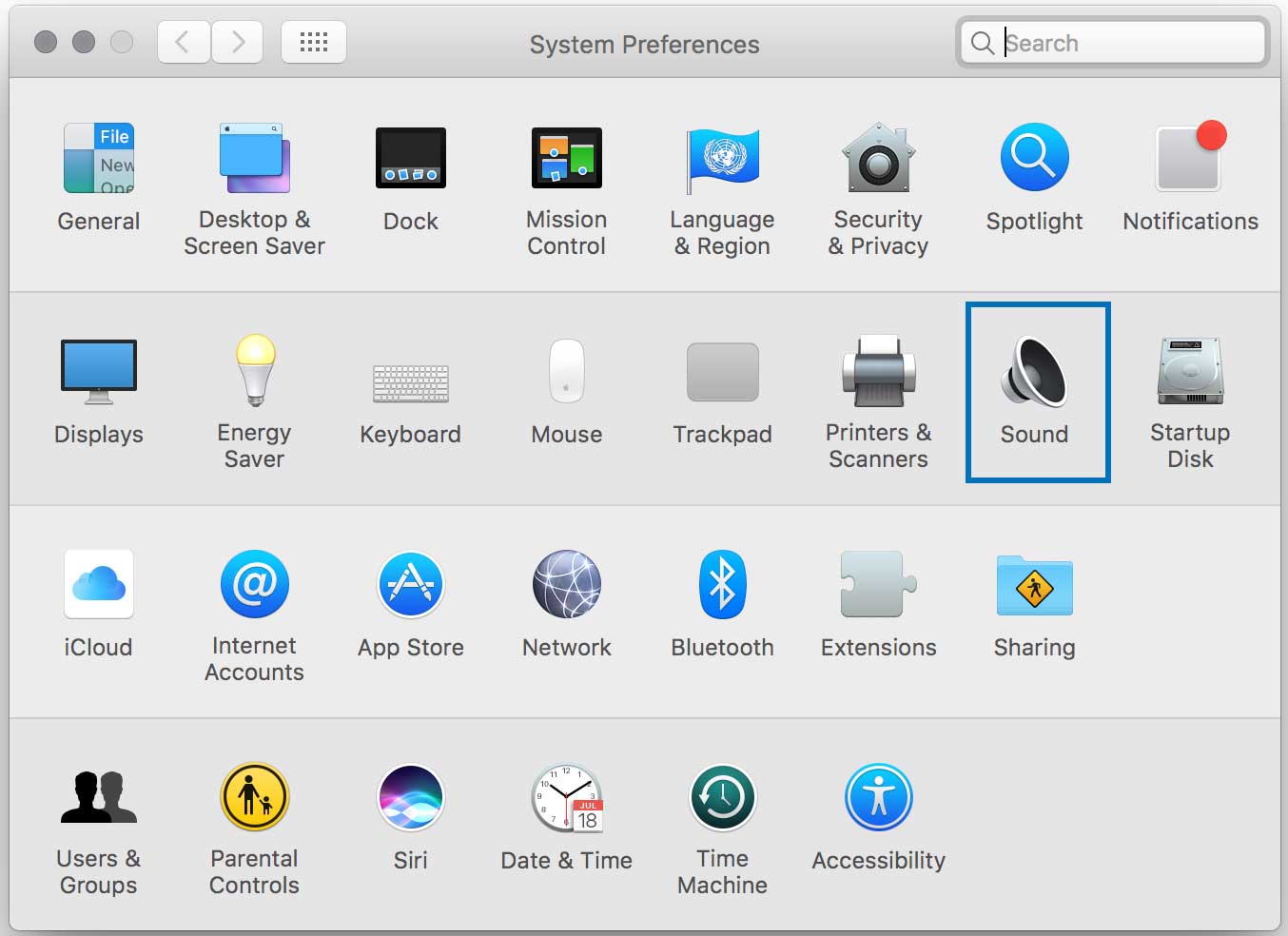1288x936 pixels.
Task: Minimize the System Preferences window
Action: click(84, 42)
